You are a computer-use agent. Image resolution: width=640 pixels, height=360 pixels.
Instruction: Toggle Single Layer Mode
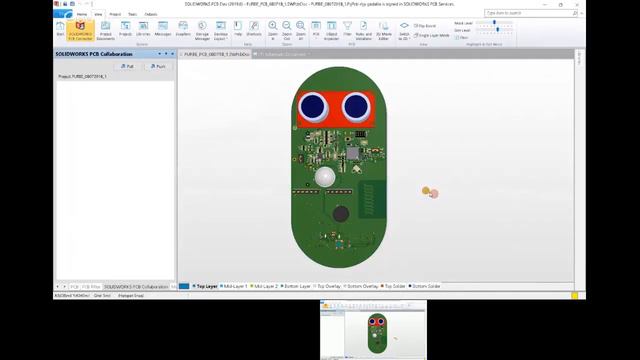pos(431,36)
